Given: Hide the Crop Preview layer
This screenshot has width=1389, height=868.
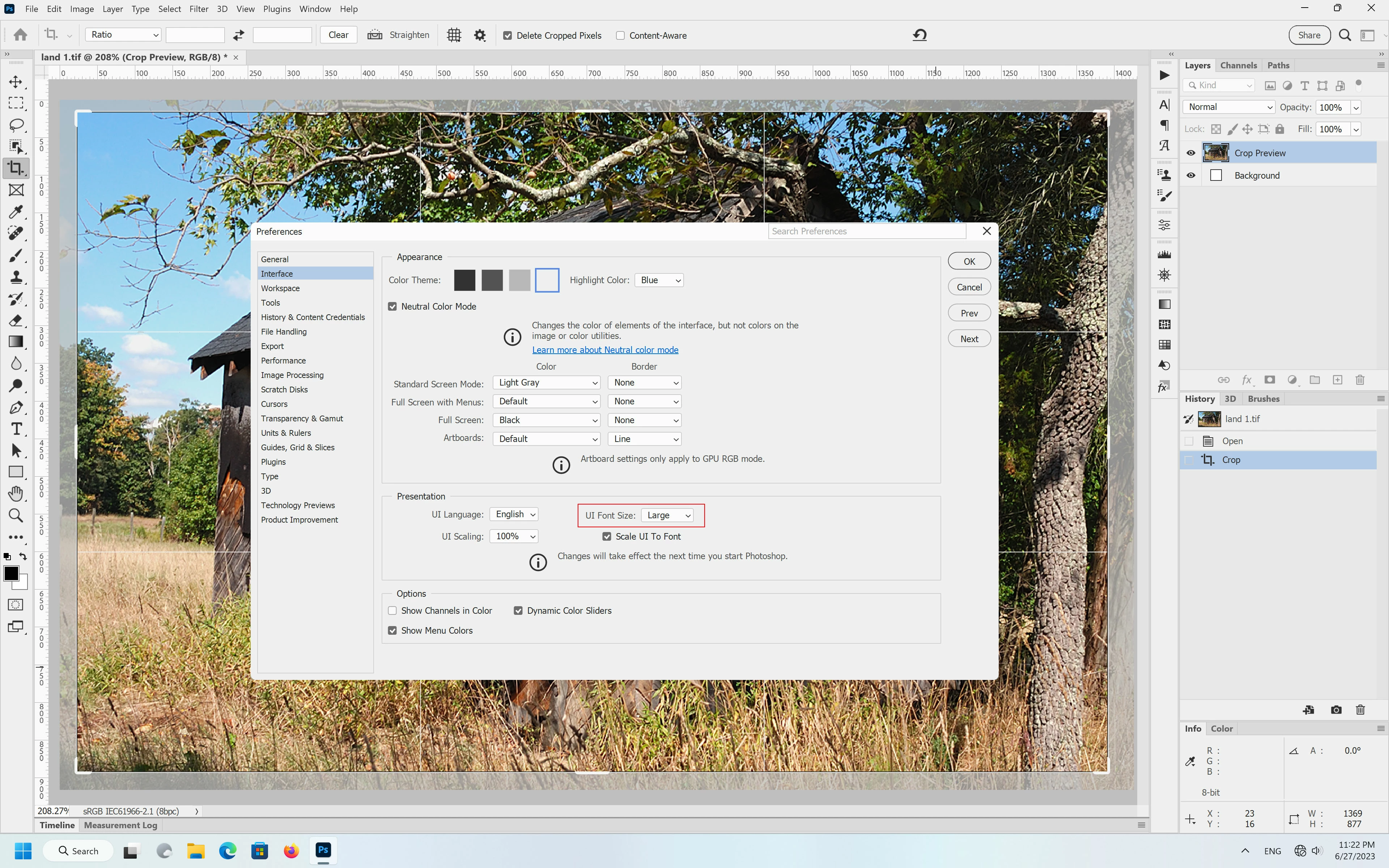Looking at the screenshot, I should [1190, 153].
